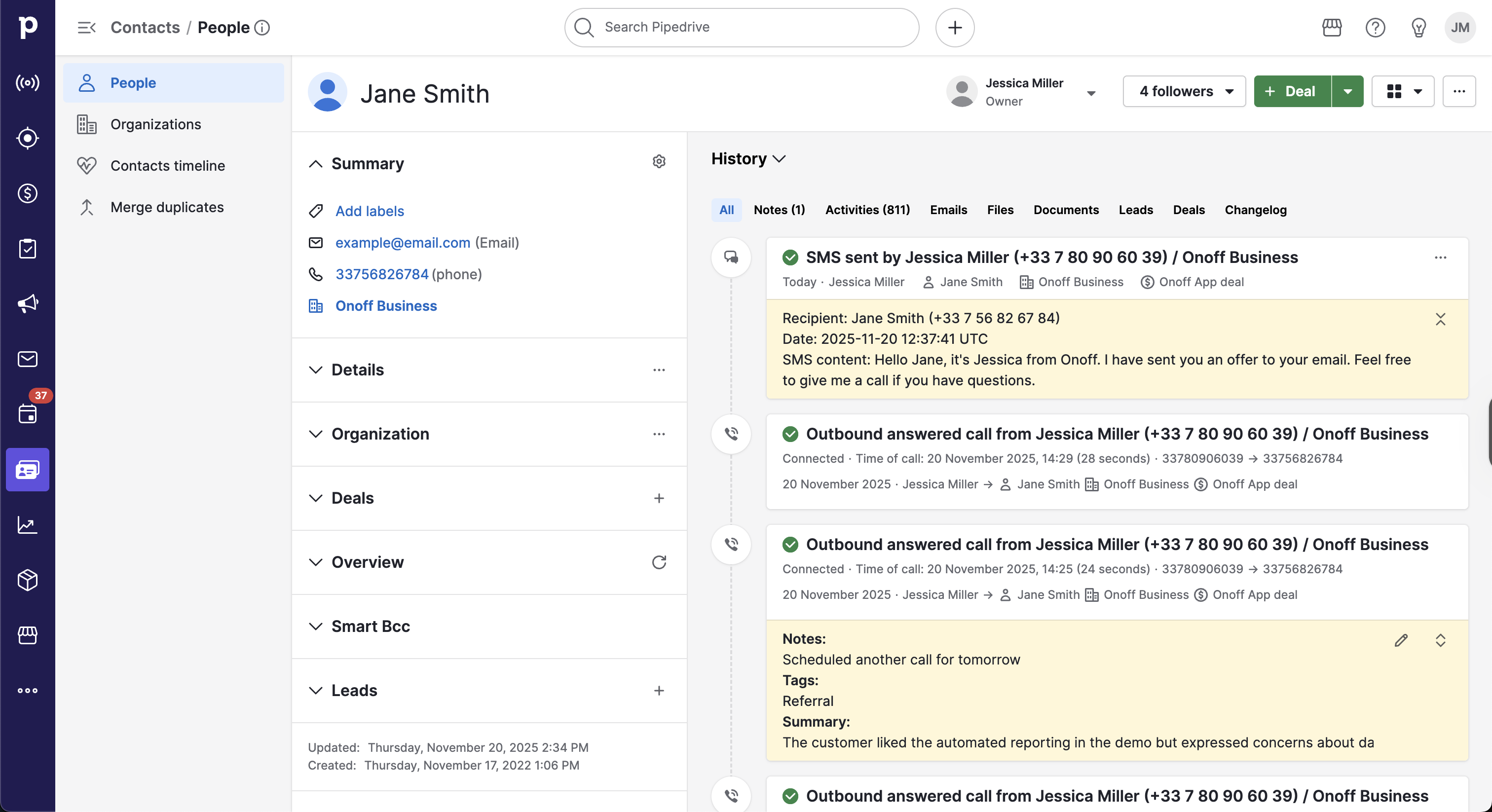Open Projects clipboard check icon in sidebar
Image resolution: width=1492 pixels, height=812 pixels.
(27, 249)
